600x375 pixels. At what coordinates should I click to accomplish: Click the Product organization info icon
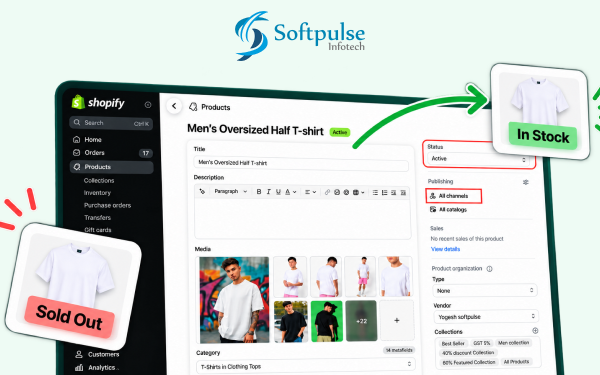(489, 269)
